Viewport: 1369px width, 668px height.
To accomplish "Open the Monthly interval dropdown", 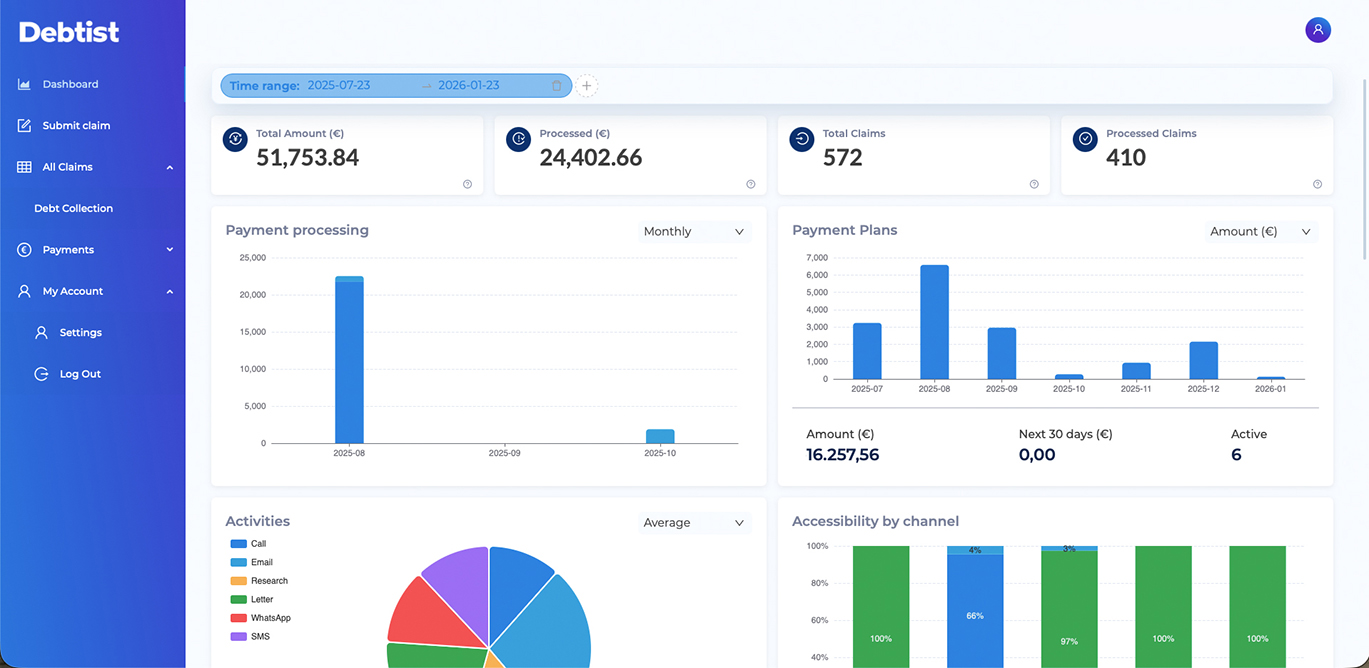I will click(694, 231).
